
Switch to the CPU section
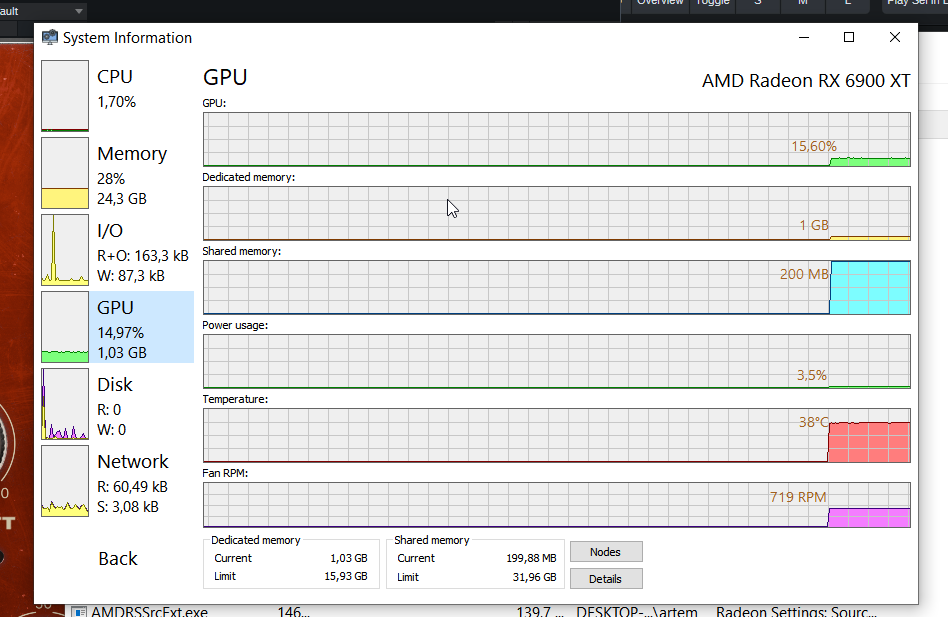[x=115, y=77]
